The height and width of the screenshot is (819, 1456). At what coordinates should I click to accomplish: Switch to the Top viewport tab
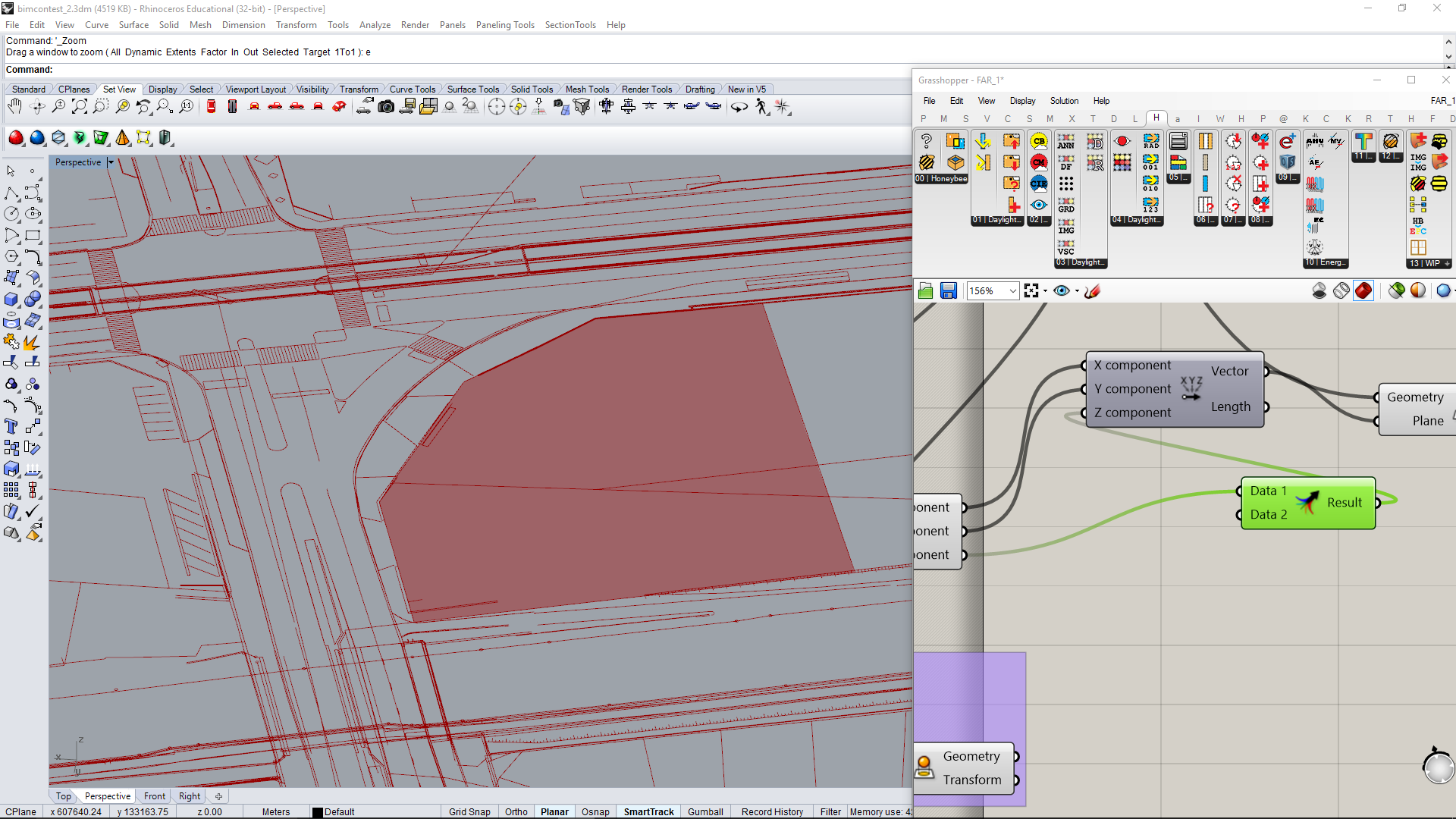pos(64,796)
